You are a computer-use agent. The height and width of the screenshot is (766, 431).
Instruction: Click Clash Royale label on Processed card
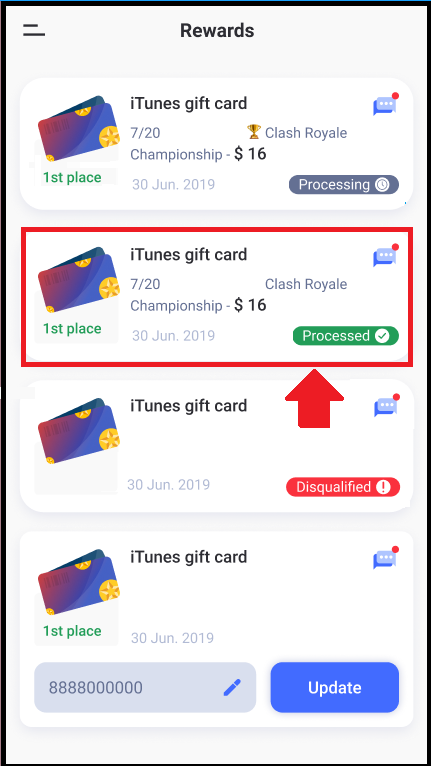(x=306, y=284)
